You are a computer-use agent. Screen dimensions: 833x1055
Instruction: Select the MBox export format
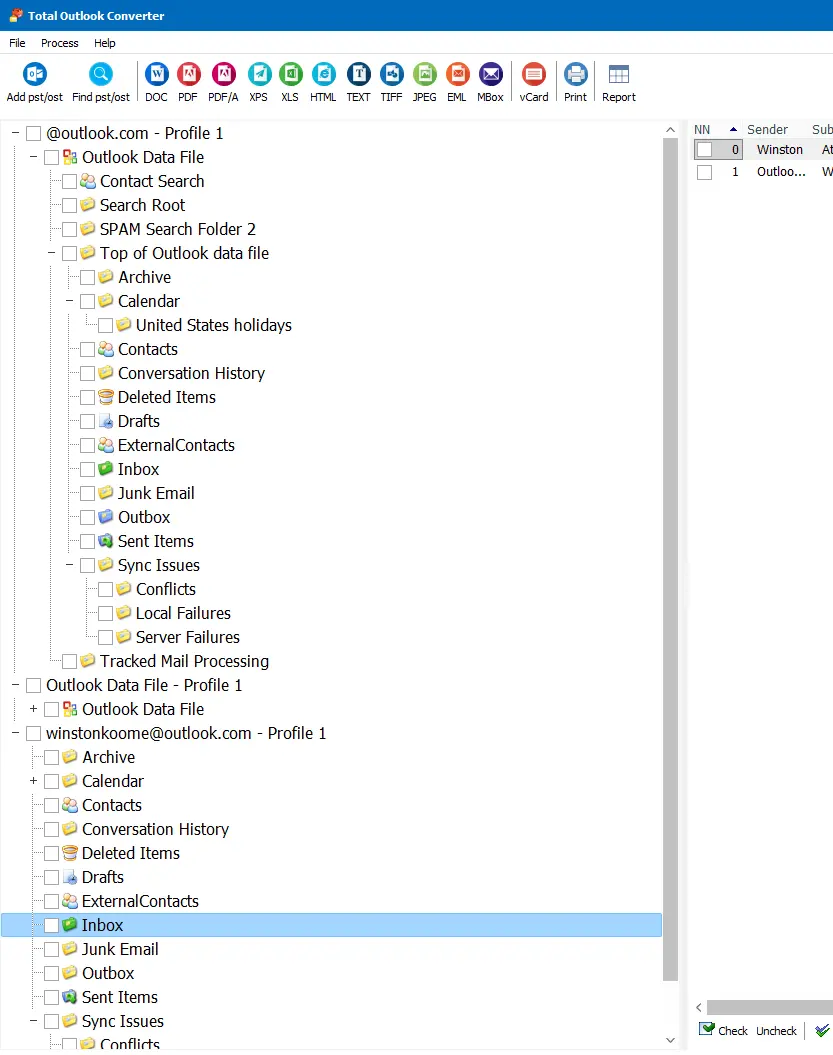click(x=490, y=74)
